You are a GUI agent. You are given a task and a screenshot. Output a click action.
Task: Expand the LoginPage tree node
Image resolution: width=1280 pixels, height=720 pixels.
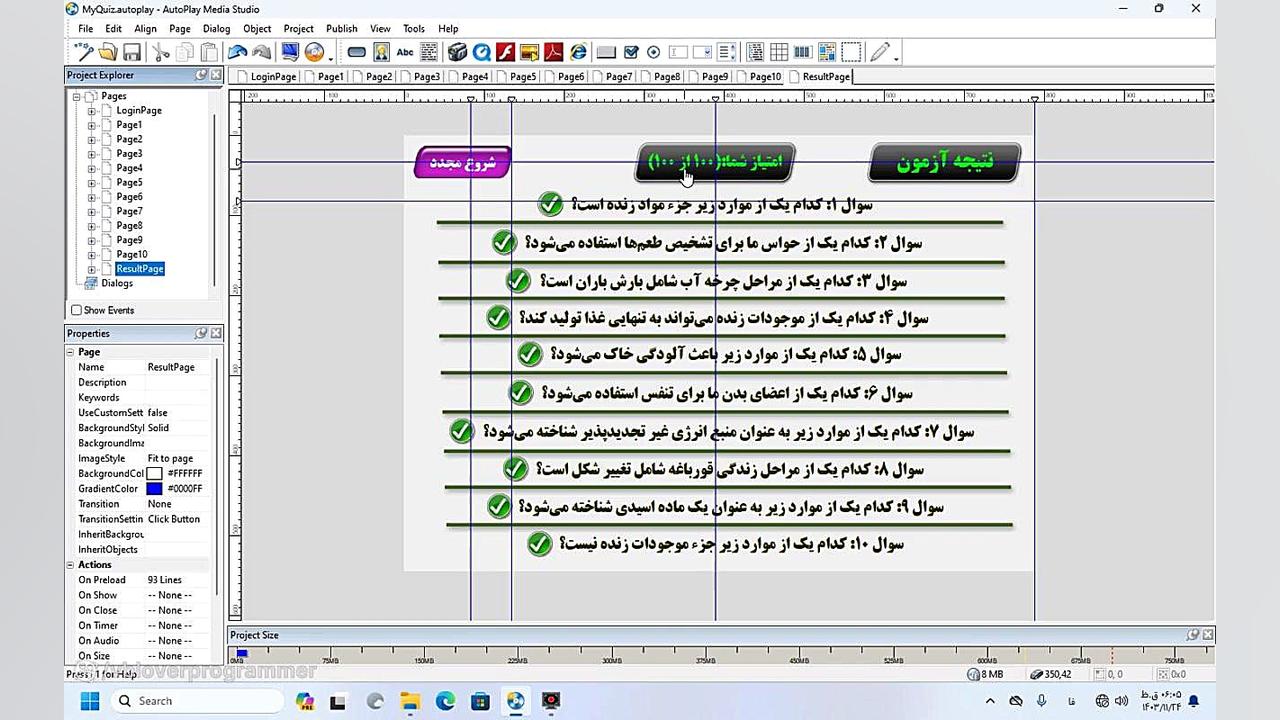click(x=91, y=111)
